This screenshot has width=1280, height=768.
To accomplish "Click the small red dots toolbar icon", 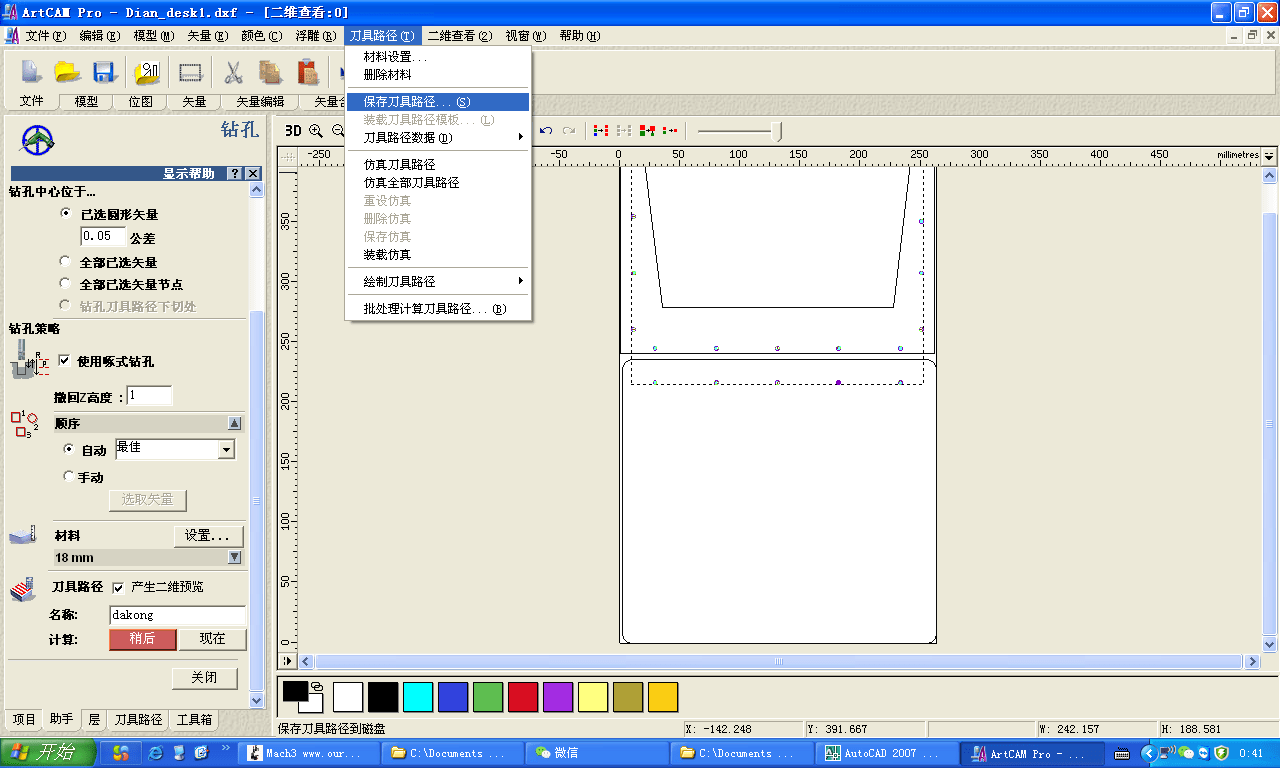I will [x=670, y=130].
